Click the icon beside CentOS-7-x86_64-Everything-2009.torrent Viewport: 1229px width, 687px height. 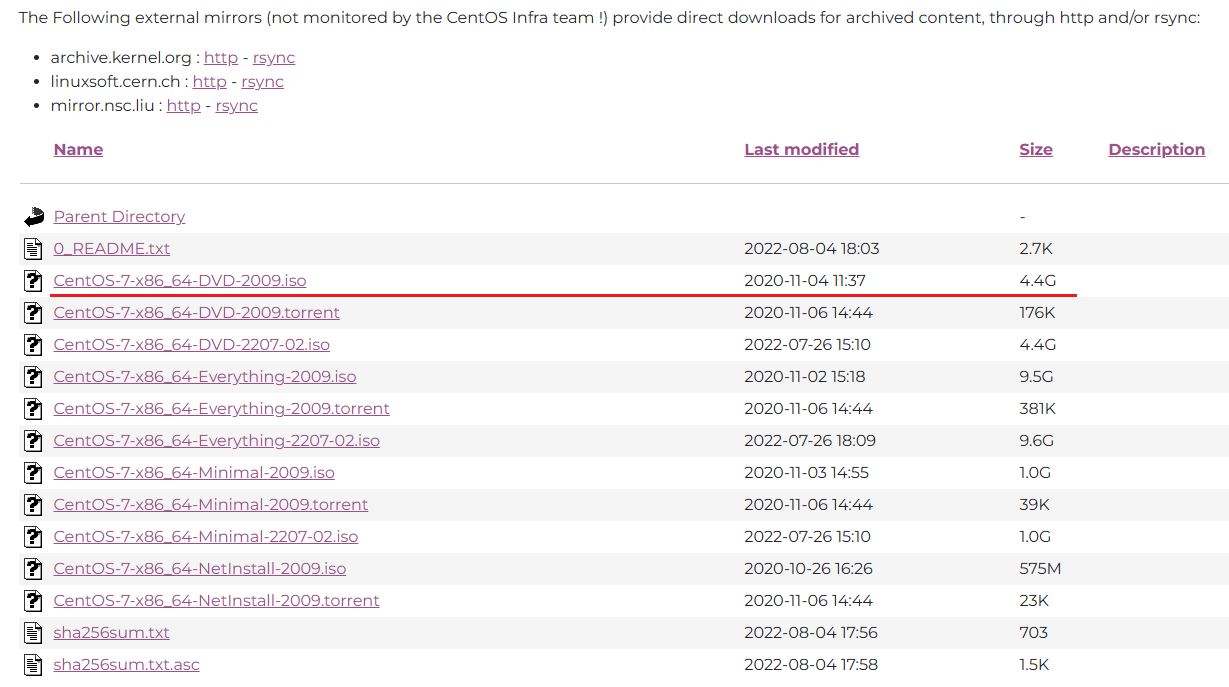click(34, 408)
